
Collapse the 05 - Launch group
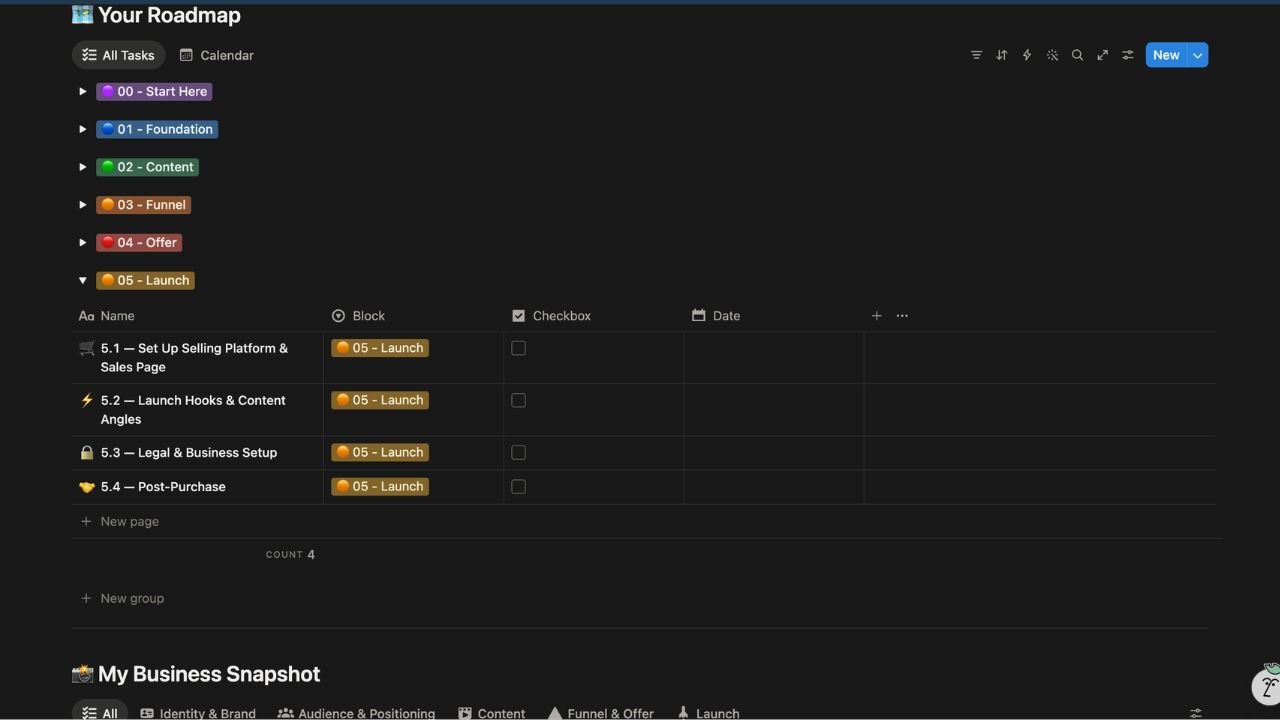pyautogui.click(x=83, y=280)
